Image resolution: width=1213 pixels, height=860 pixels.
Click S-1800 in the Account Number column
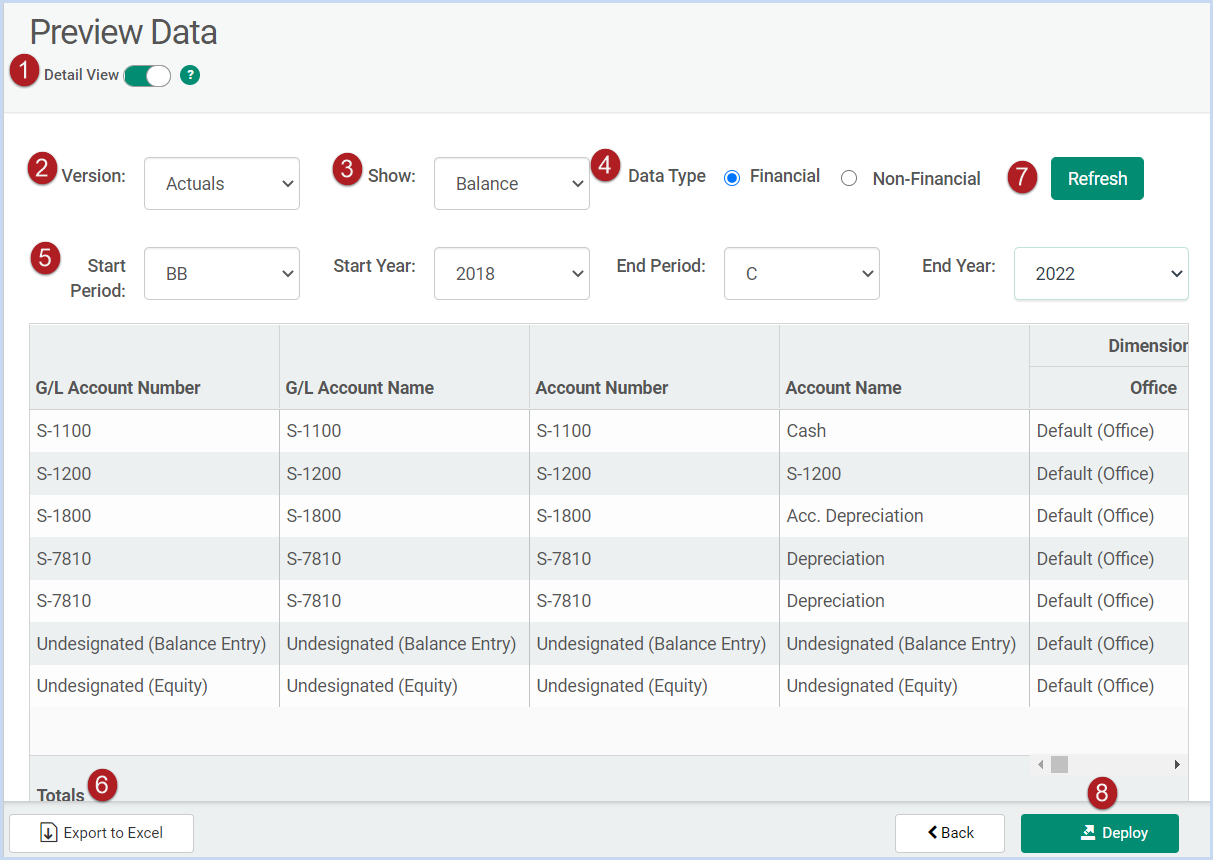click(x=655, y=516)
